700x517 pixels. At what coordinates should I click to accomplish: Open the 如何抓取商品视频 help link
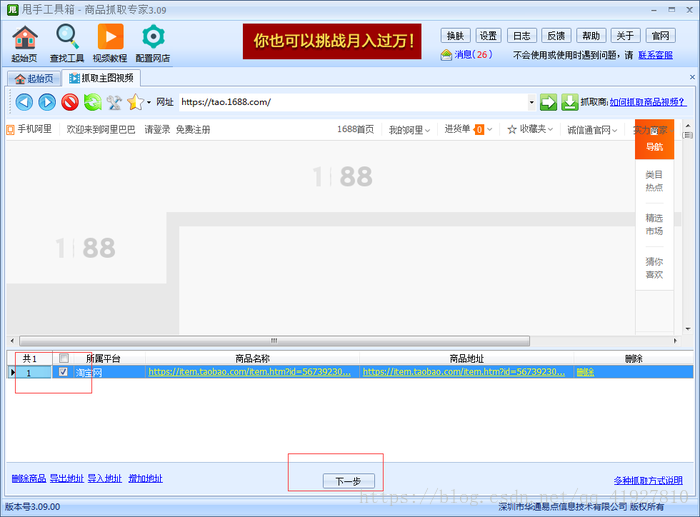[648, 102]
